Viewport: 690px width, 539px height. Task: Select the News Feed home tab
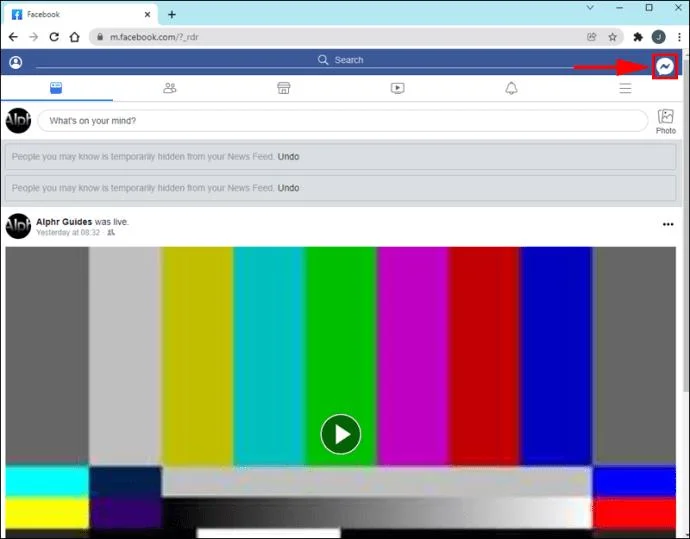[56, 88]
